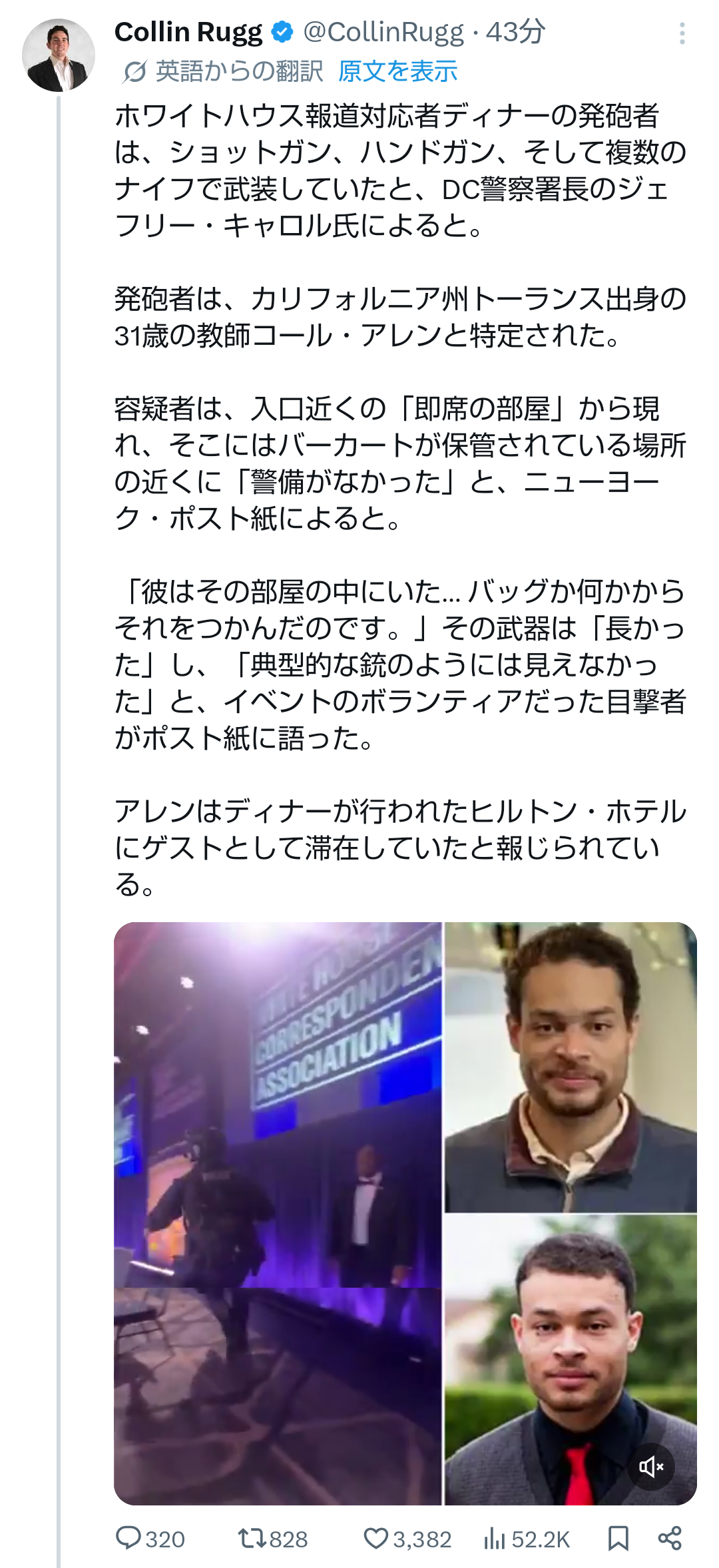Click the translation icon beside 英語からの翻訳
The image size is (719, 1568).
[x=134, y=71]
